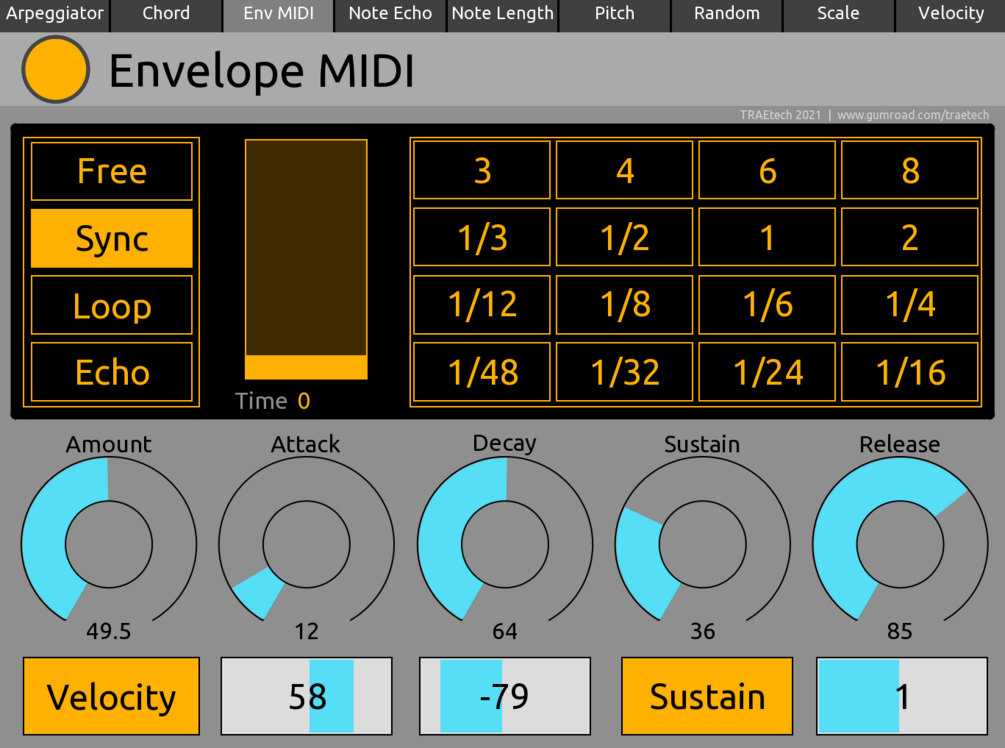Choose sync rate 3

tap(482, 170)
